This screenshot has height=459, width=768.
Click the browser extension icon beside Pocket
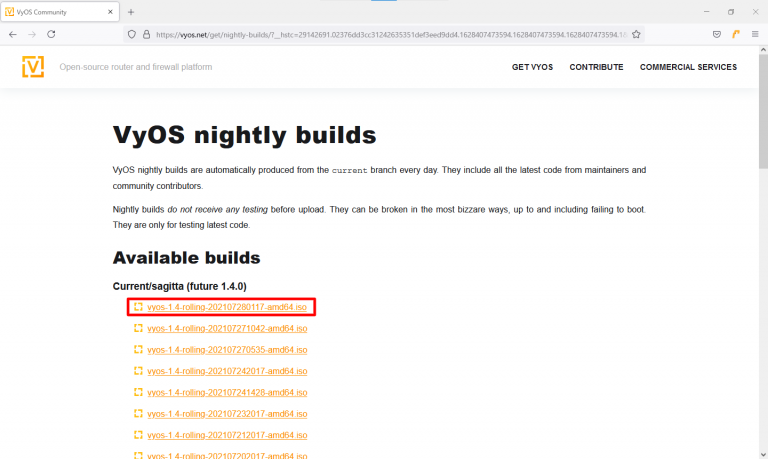pos(736,33)
